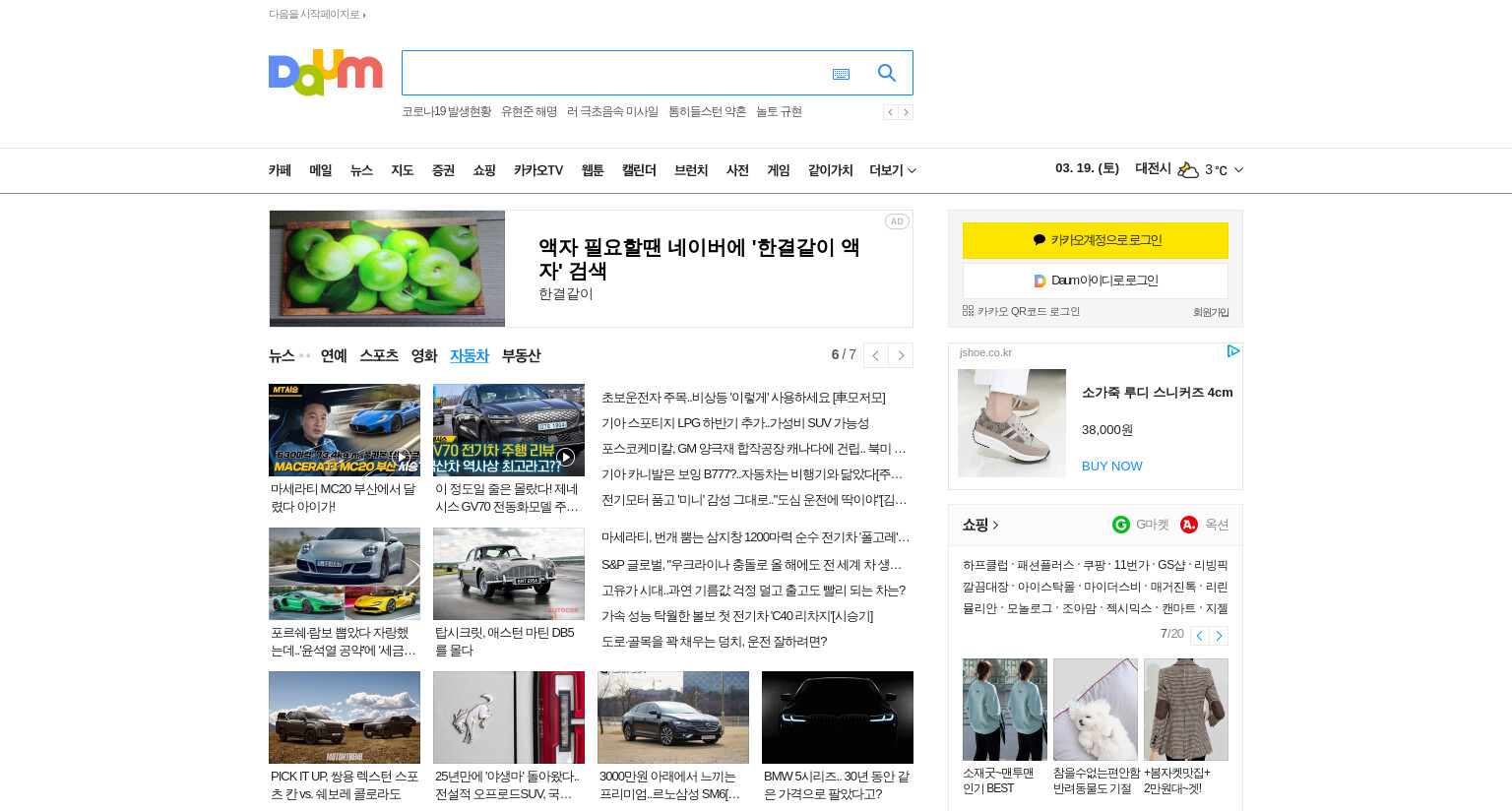Viewport: 1512px width, 811px height.
Task: Open the 쇼핑 menu item
Action: point(484,170)
